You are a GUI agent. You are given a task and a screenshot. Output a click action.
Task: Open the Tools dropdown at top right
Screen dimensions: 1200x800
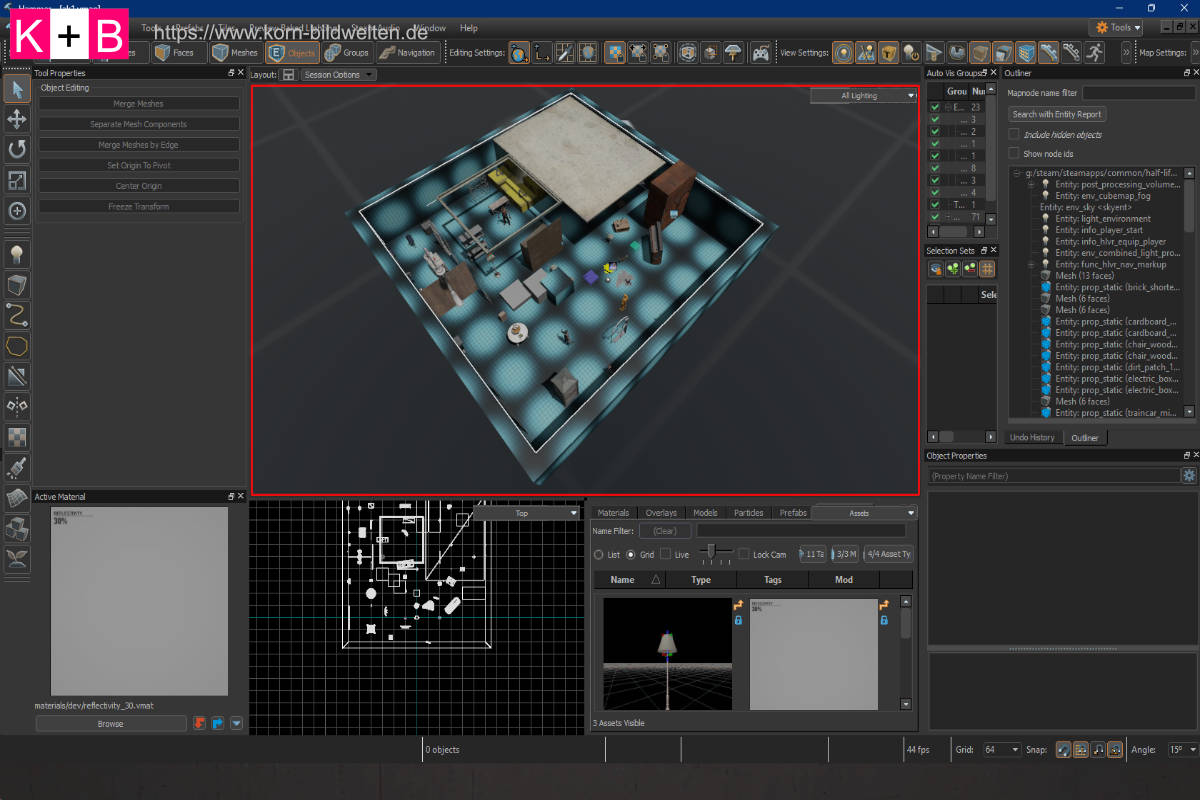(1115, 27)
